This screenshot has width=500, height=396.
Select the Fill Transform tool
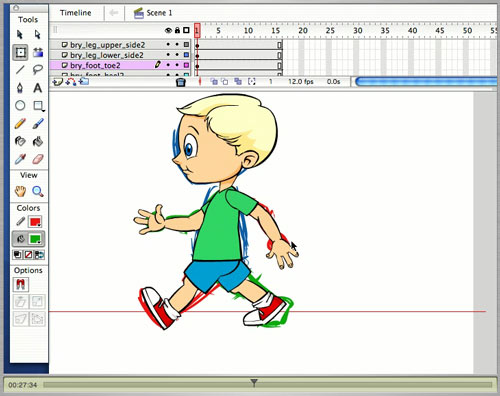pyautogui.click(x=38, y=52)
